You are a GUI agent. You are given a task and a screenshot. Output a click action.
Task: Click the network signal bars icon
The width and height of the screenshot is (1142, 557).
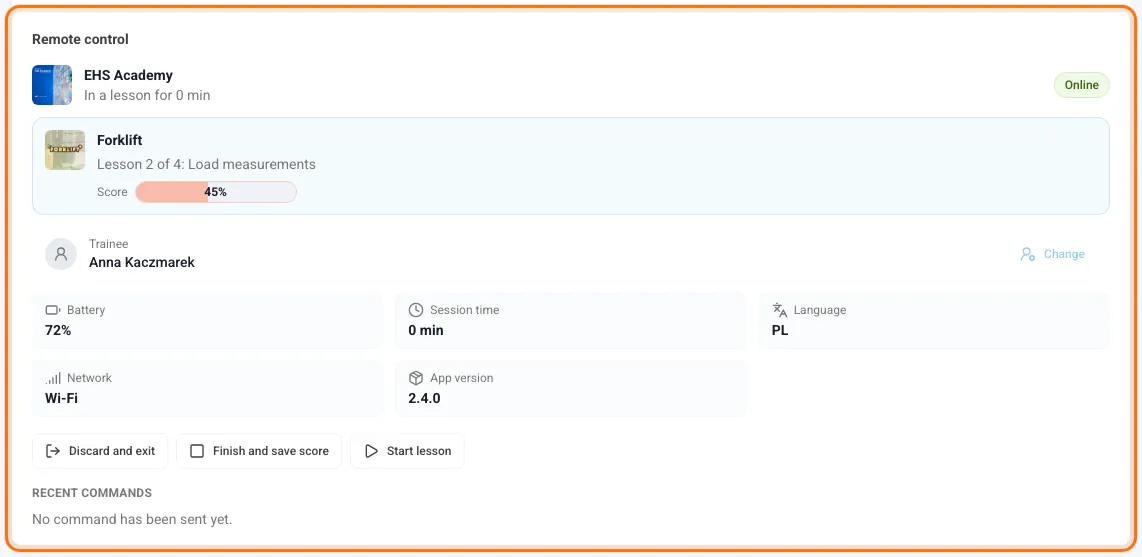[53, 379]
